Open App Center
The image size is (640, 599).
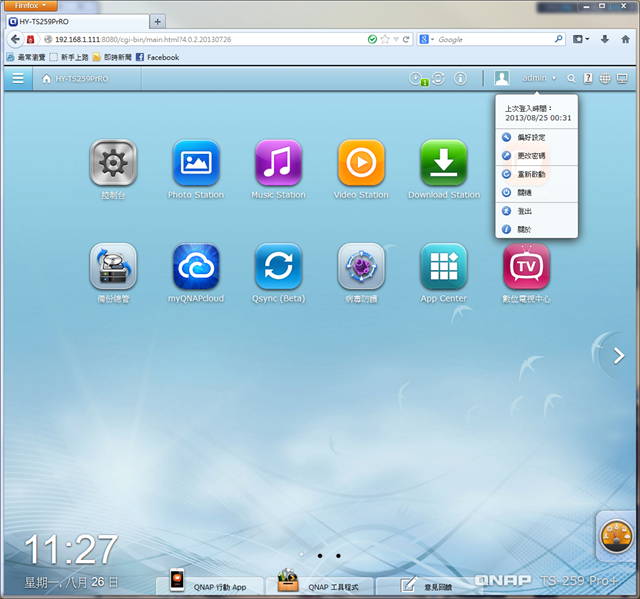[444, 266]
